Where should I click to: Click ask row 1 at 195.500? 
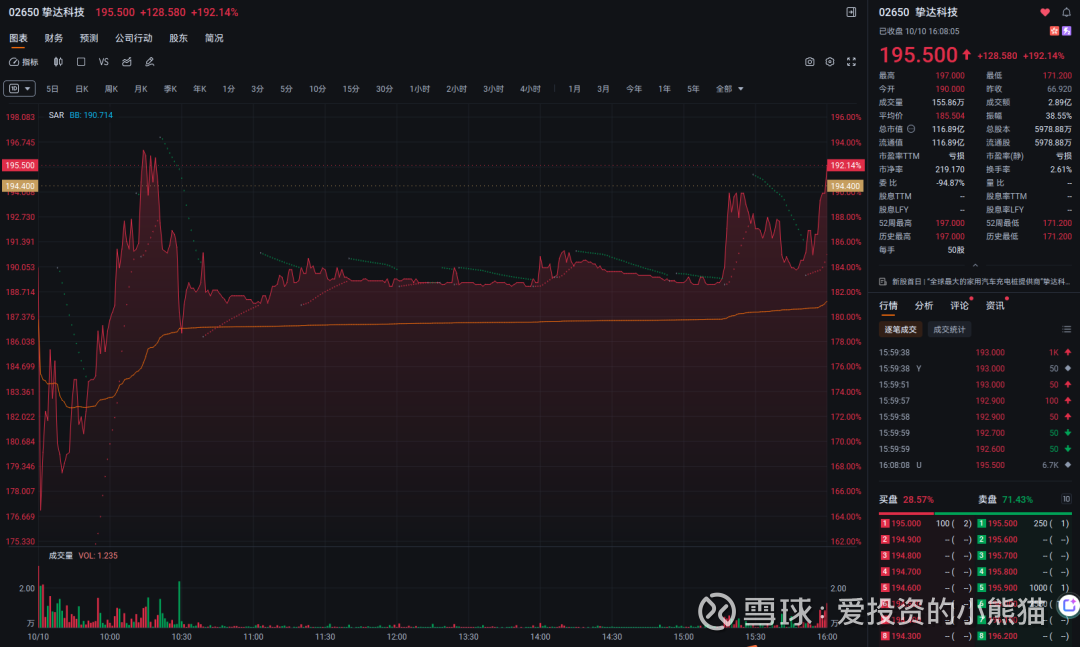pos(1024,524)
